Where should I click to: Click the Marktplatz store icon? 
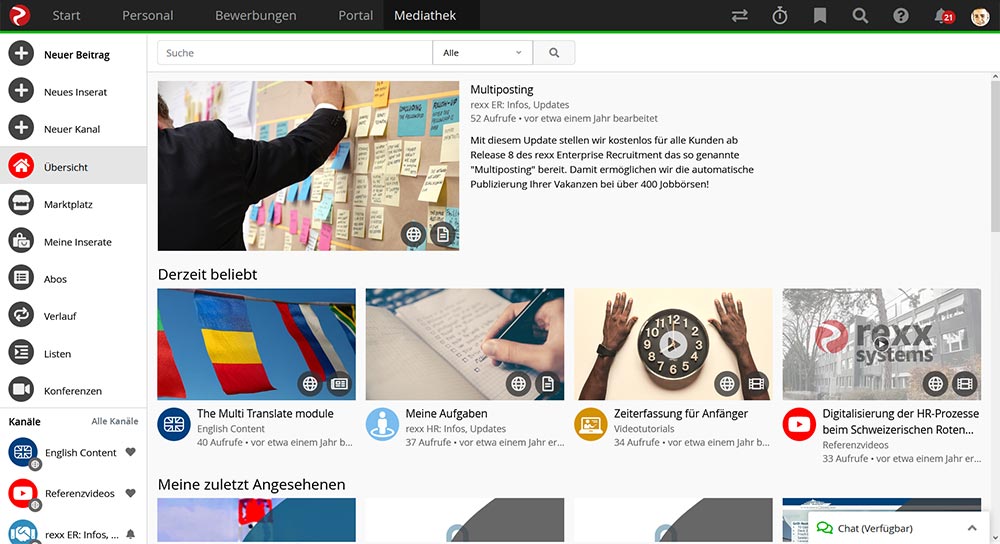(x=21, y=203)
